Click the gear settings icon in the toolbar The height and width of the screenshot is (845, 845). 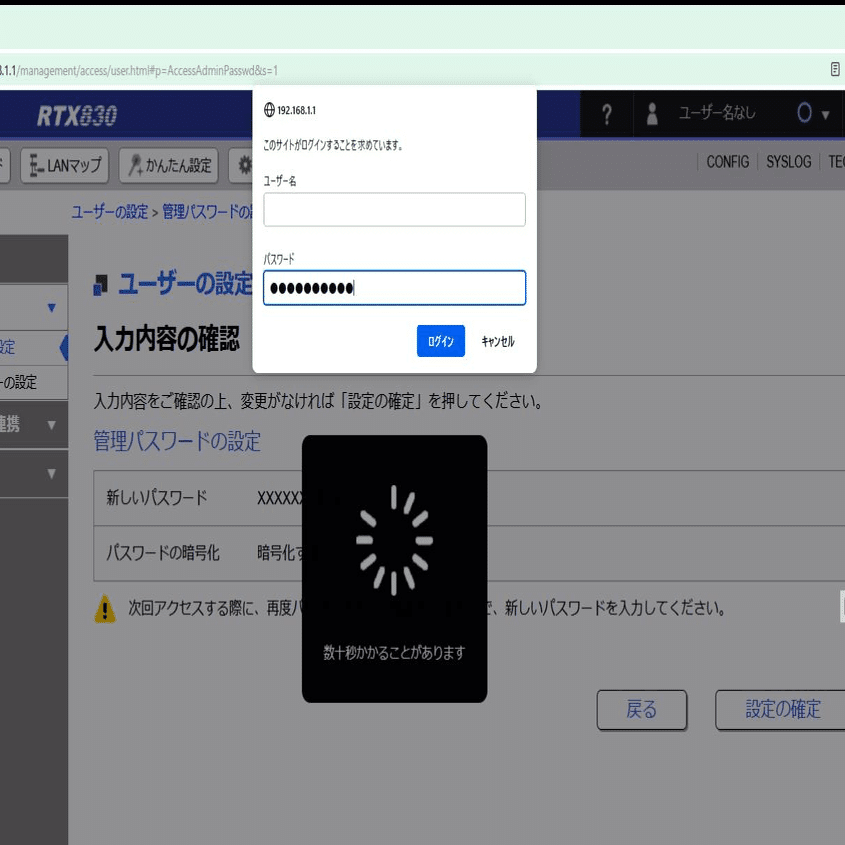point(242,166)
